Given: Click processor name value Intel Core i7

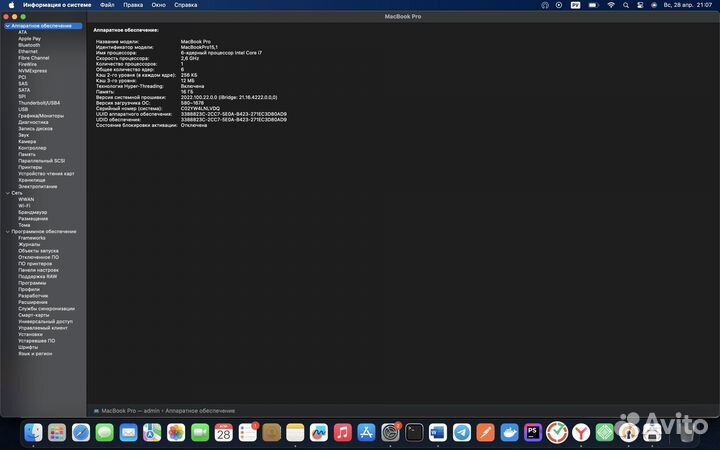Looking at the screenshot, I should tap(221, 52).
